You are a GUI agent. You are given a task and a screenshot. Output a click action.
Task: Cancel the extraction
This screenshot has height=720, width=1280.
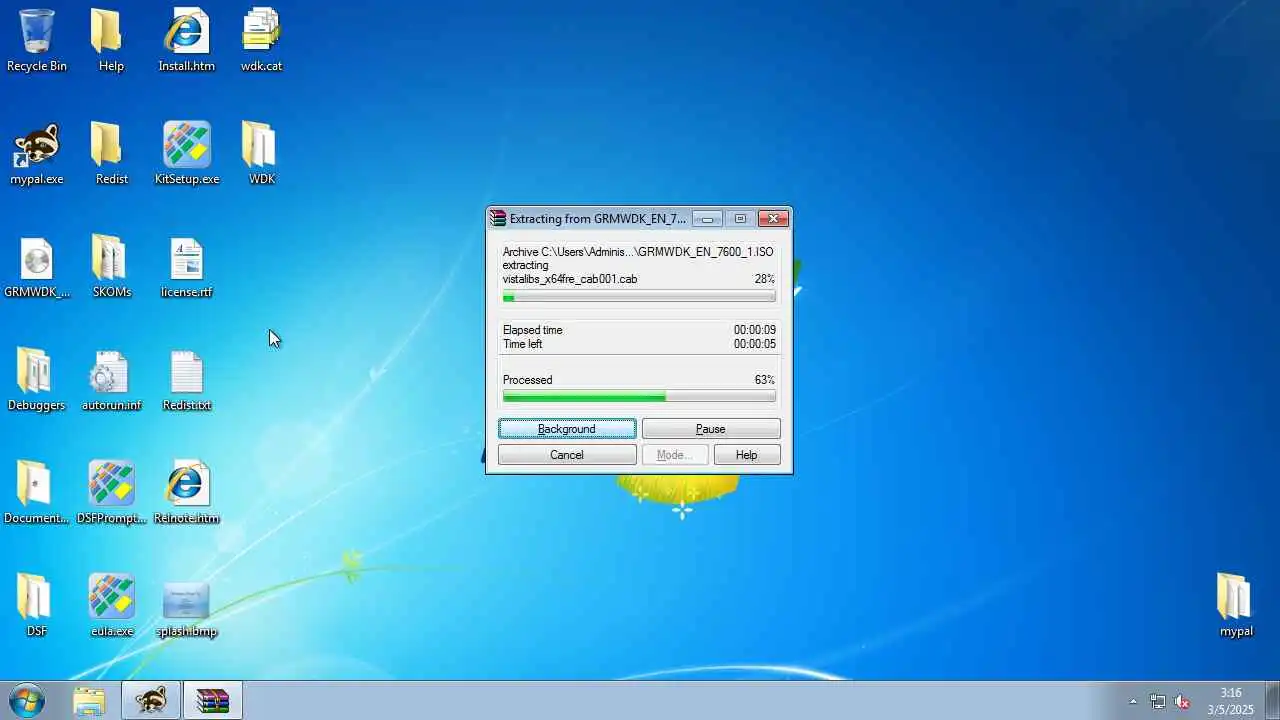pos(567,455)
